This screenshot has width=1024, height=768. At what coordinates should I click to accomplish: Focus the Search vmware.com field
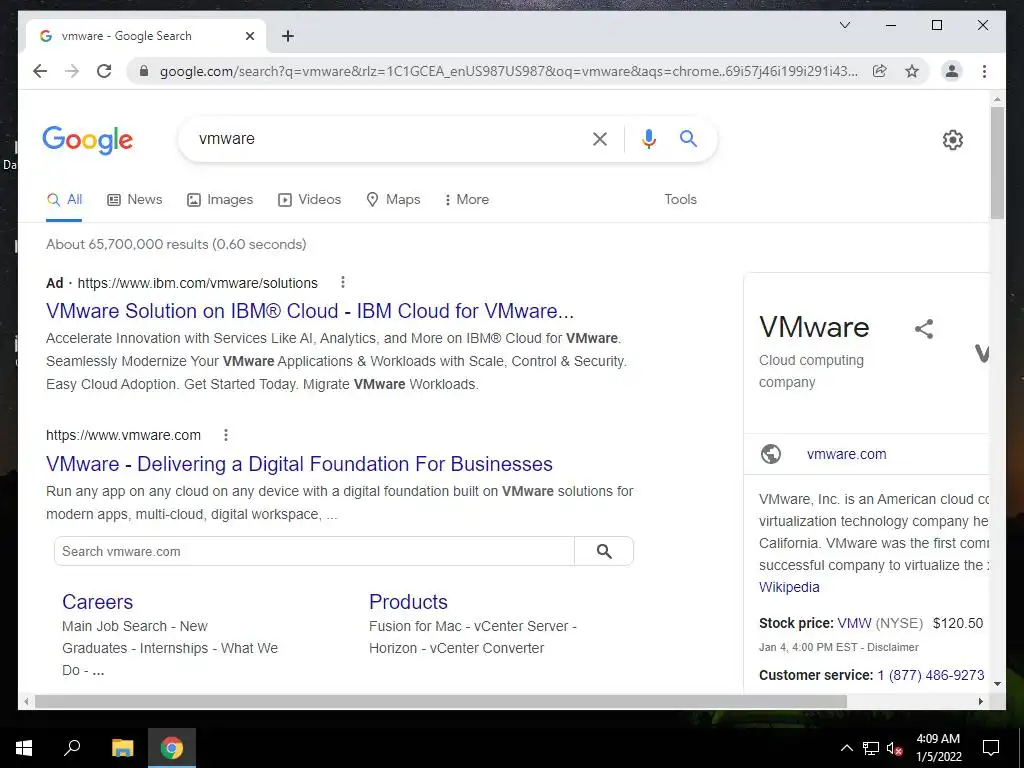coord(314,551)
